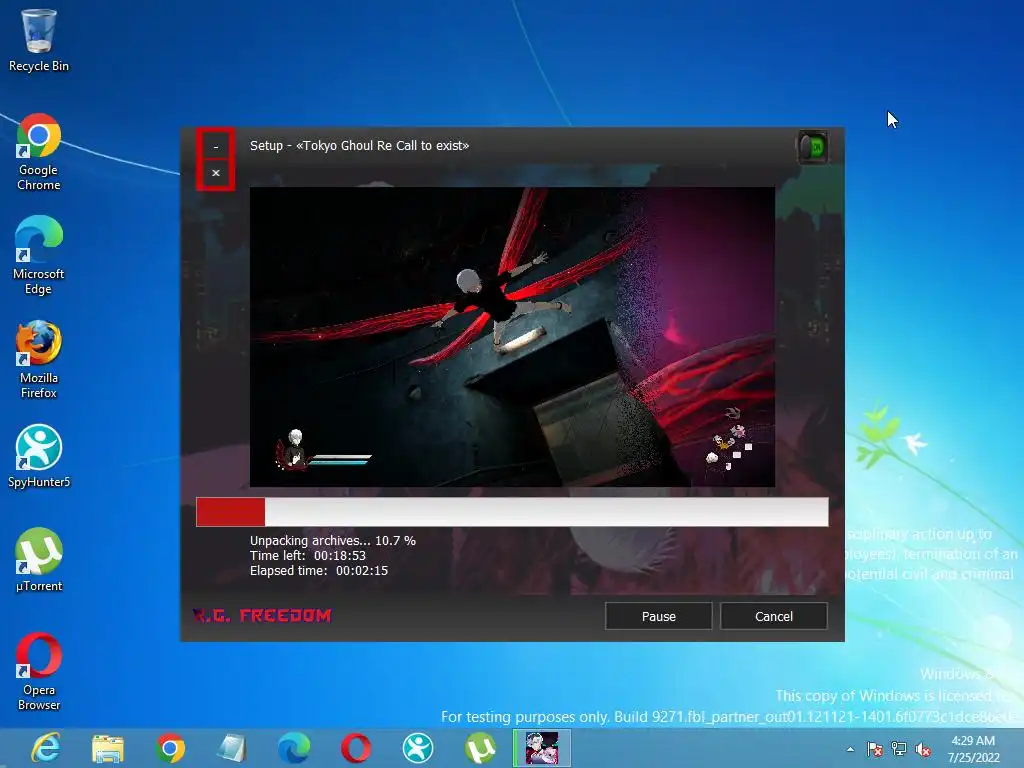Open the muted volume tray icon
The width and height of the screenshot is (1024, 768).
pyautogui.click(x=923, y=749)
